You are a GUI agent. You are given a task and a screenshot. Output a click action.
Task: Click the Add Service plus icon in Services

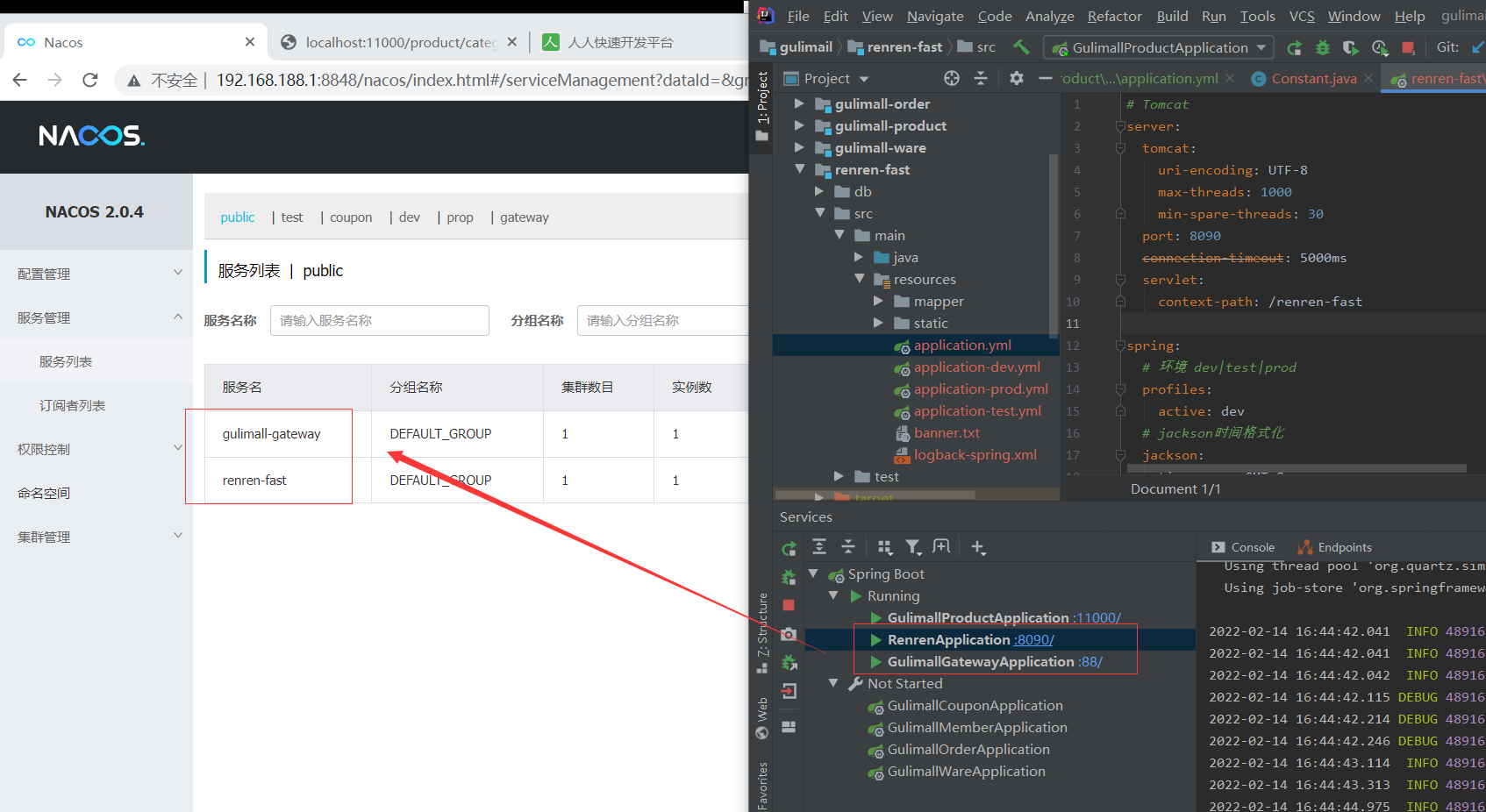coord(978,547)
